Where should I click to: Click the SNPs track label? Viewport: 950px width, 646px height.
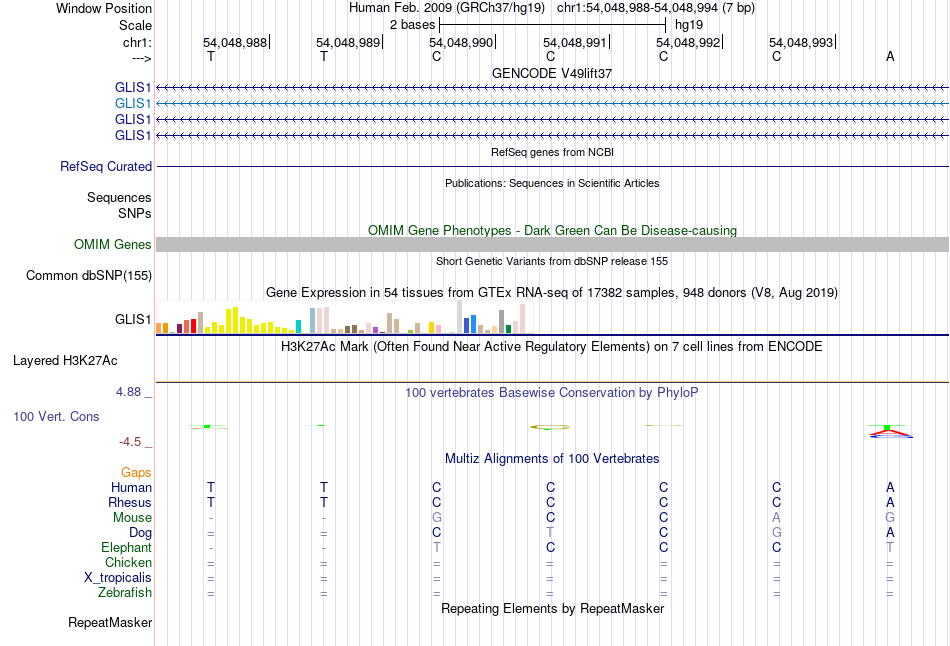[135, 213]
